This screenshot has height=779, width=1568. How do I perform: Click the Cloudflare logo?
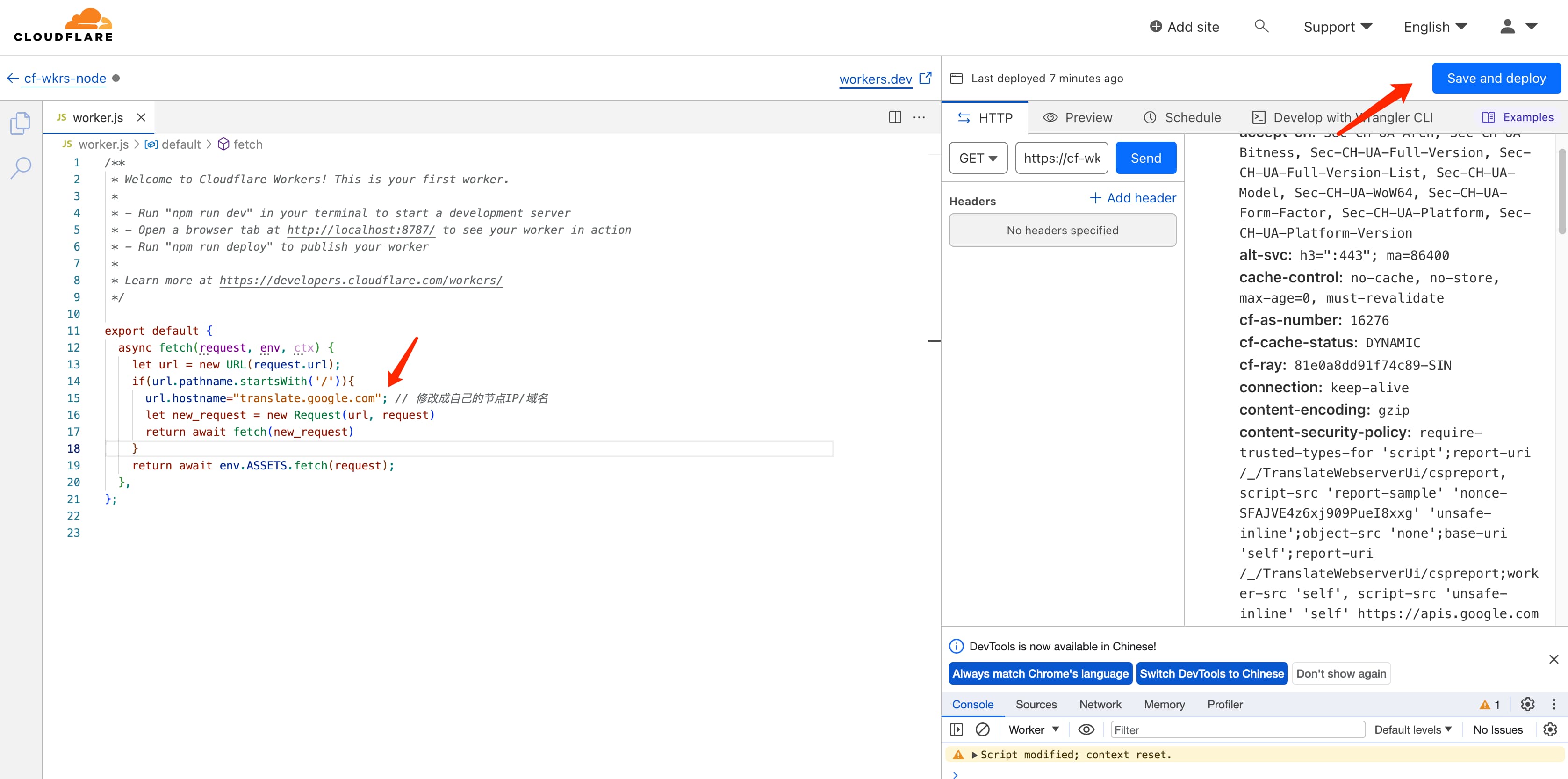point(63,25)
